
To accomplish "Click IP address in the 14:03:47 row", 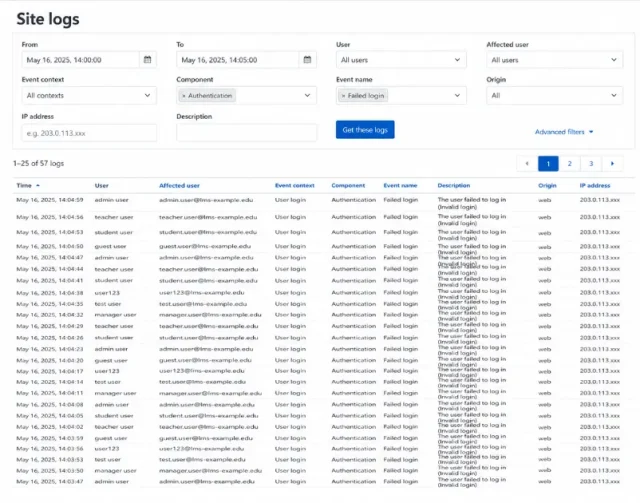I will [600, 482].
